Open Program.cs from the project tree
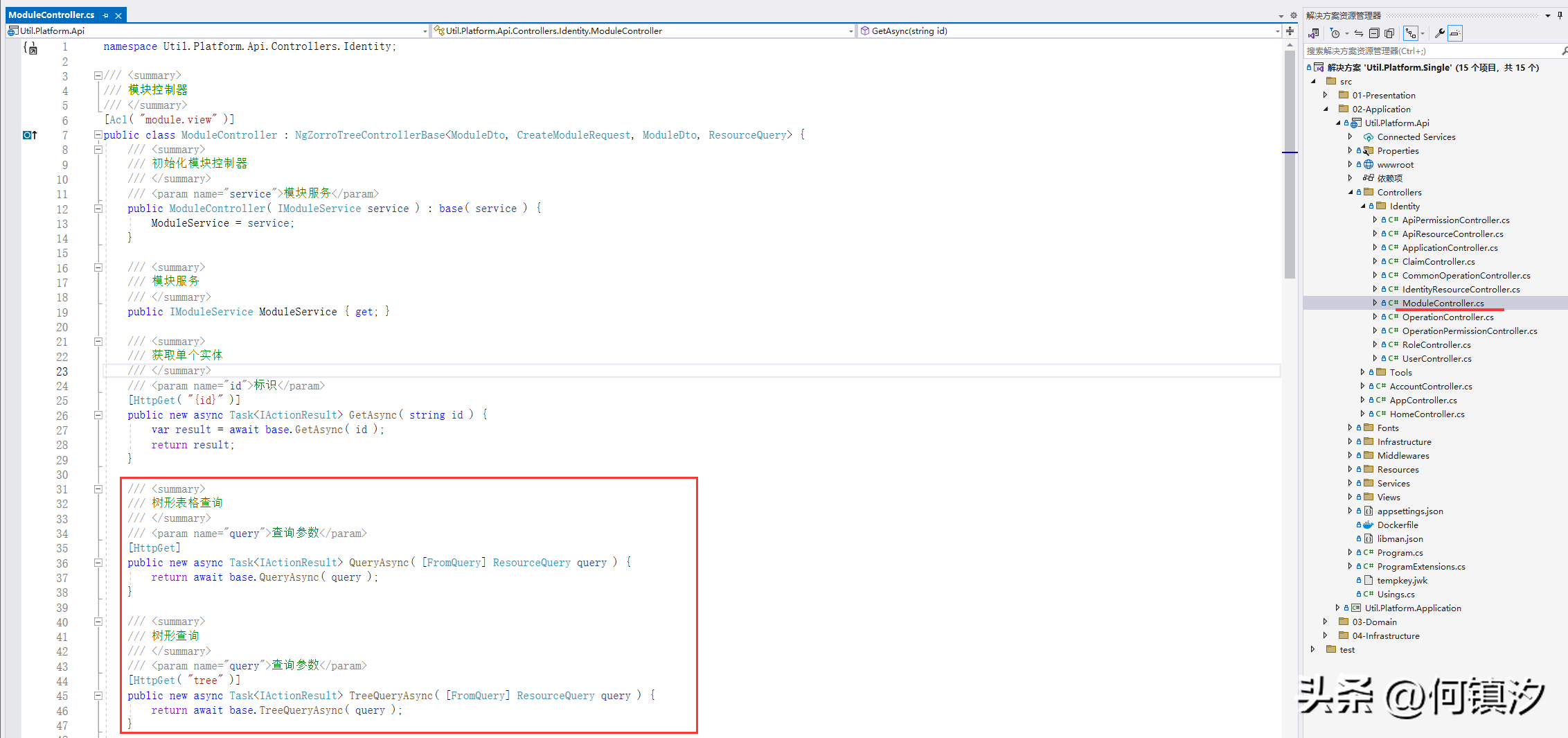The width and height of the screenshot is (1568, 738). tap(1400, 552)
